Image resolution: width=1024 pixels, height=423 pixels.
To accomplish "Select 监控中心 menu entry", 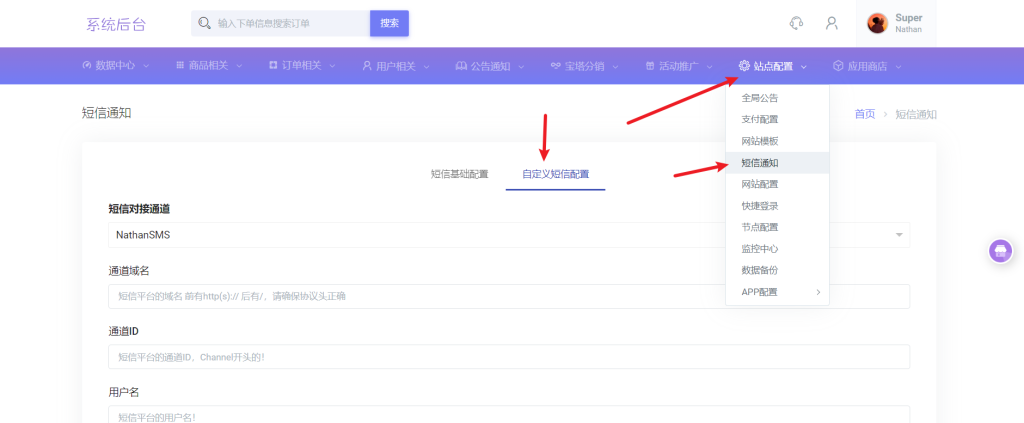I will (777, 249).
